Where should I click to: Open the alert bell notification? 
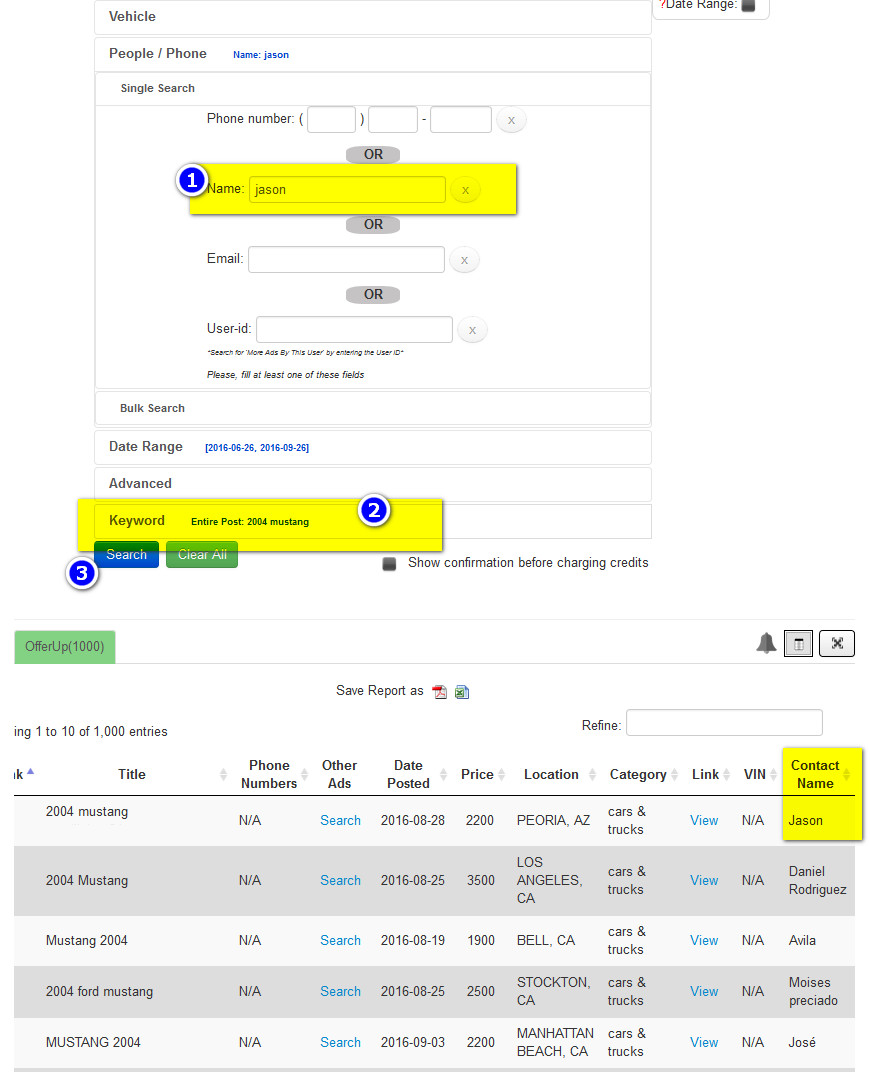[x=766, y=643]
